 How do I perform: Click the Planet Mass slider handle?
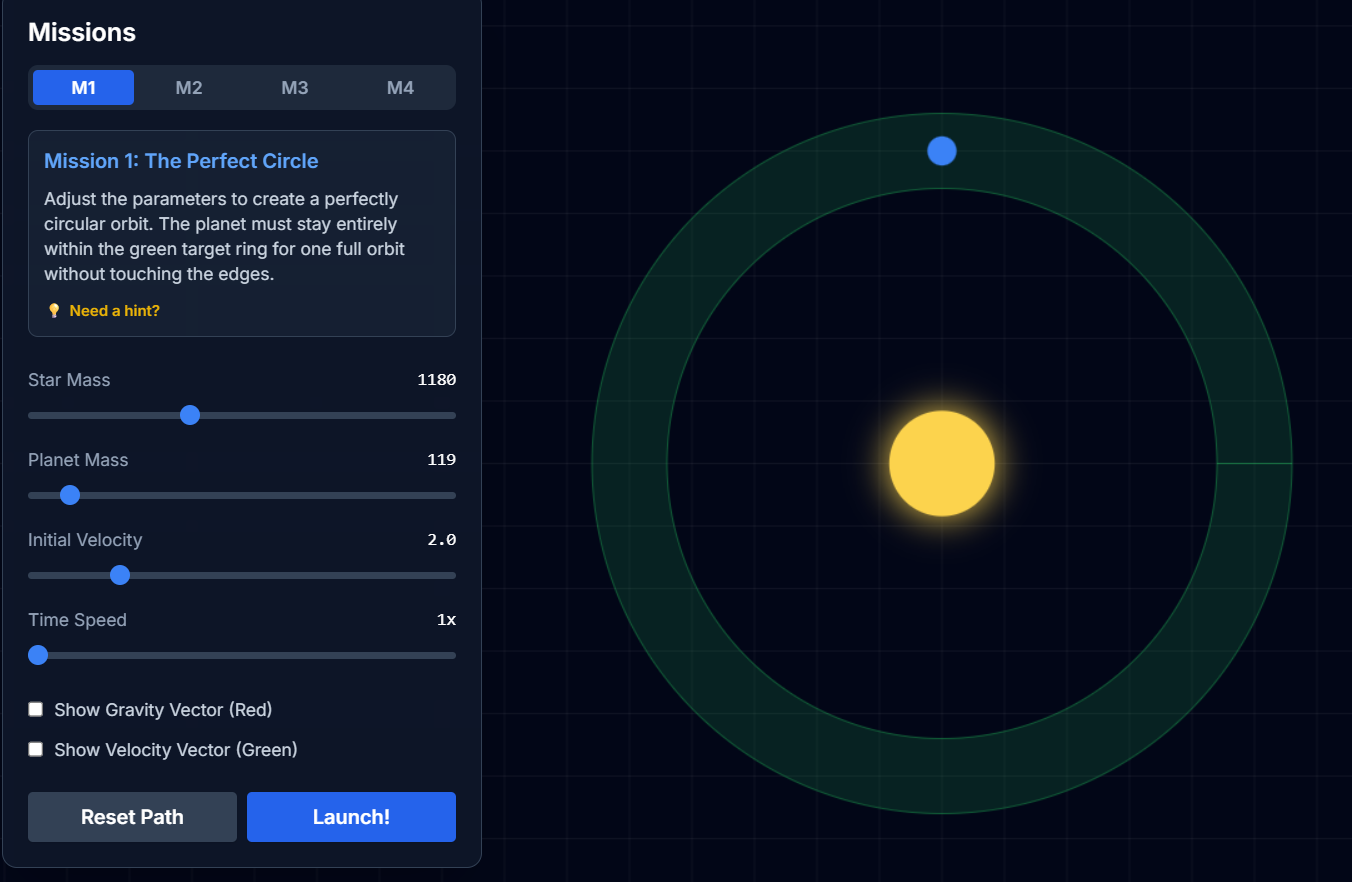pyautogui.click(x=70, y=495)
